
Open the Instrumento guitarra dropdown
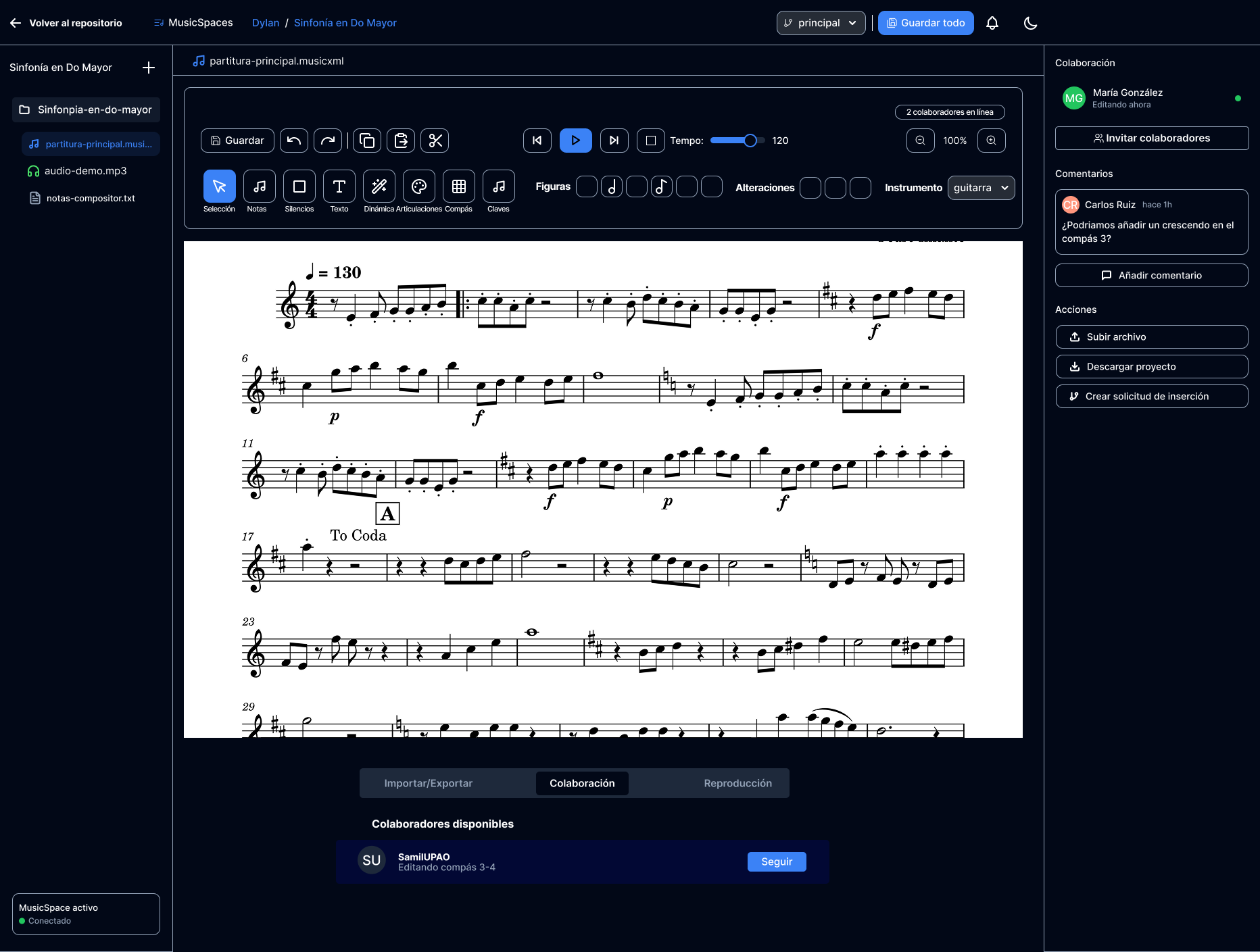(x=982, y=188)
